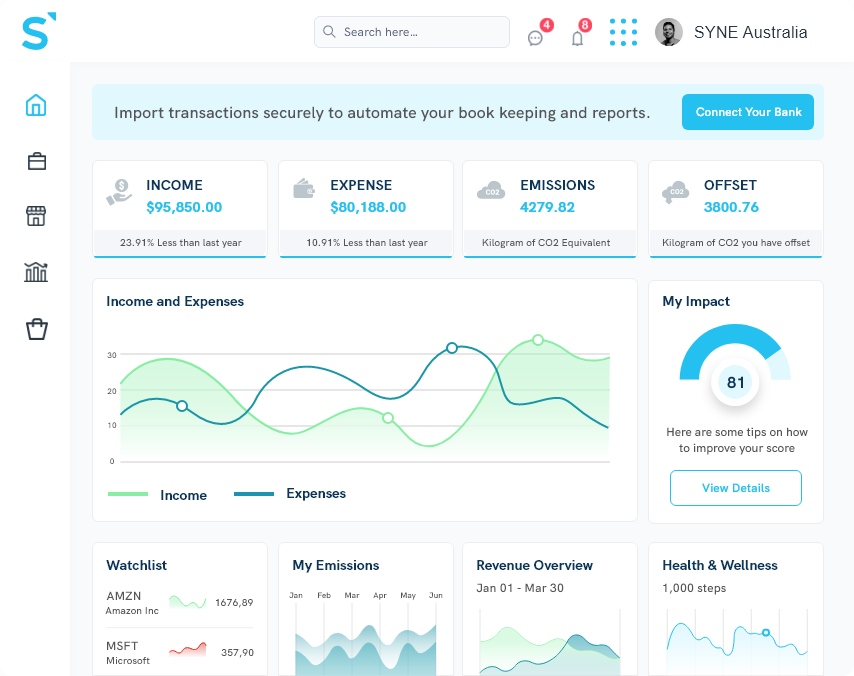Open notifications bell with 8 badge
Screen dimensions: 854x676
pyautogui.click(x=577, y=38)
